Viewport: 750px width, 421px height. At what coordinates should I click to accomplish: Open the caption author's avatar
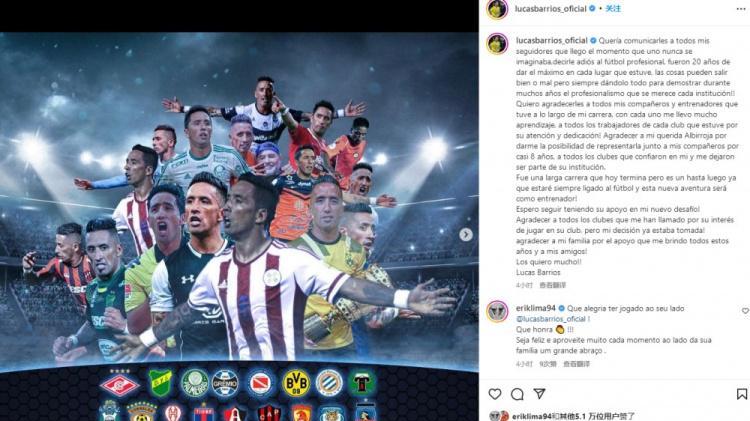coord(497,44)
